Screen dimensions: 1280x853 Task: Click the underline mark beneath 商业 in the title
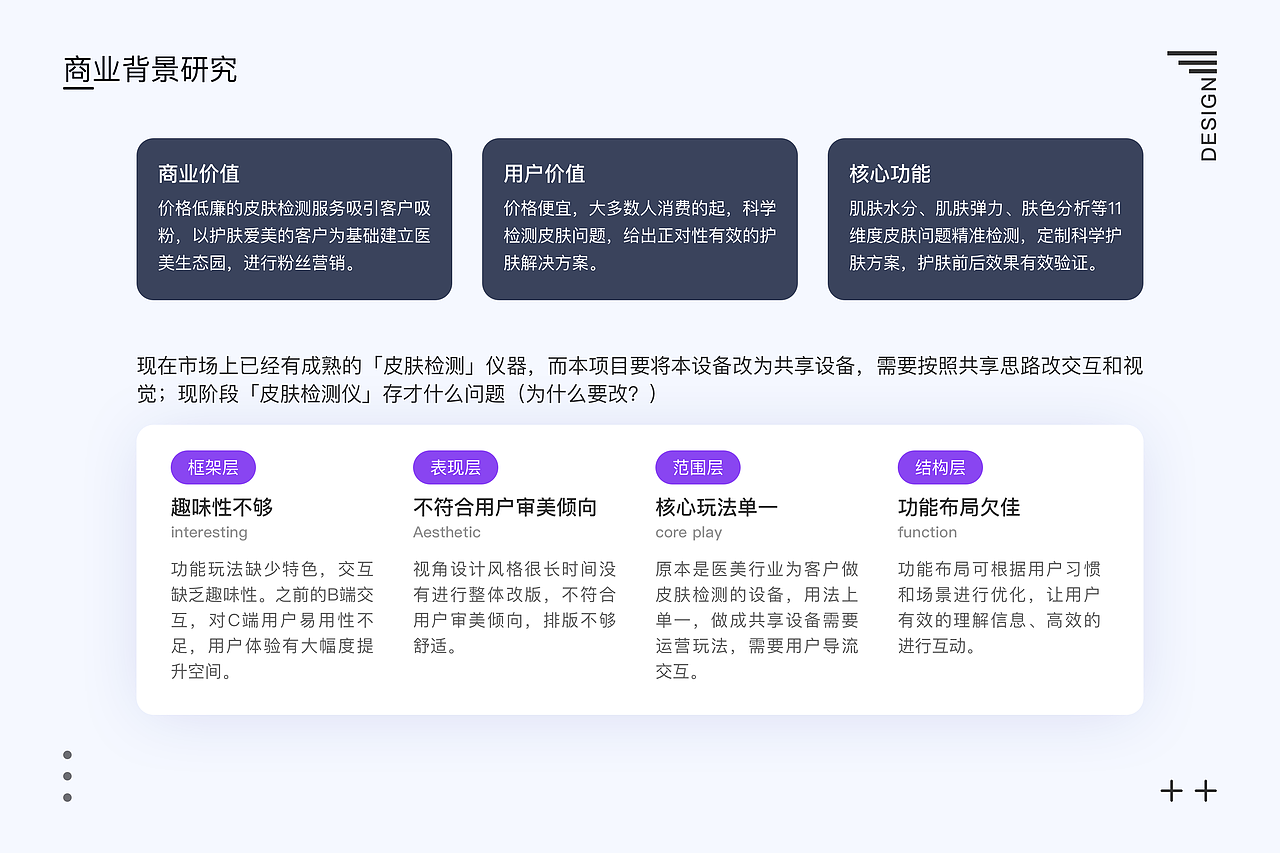click(78, 87)
